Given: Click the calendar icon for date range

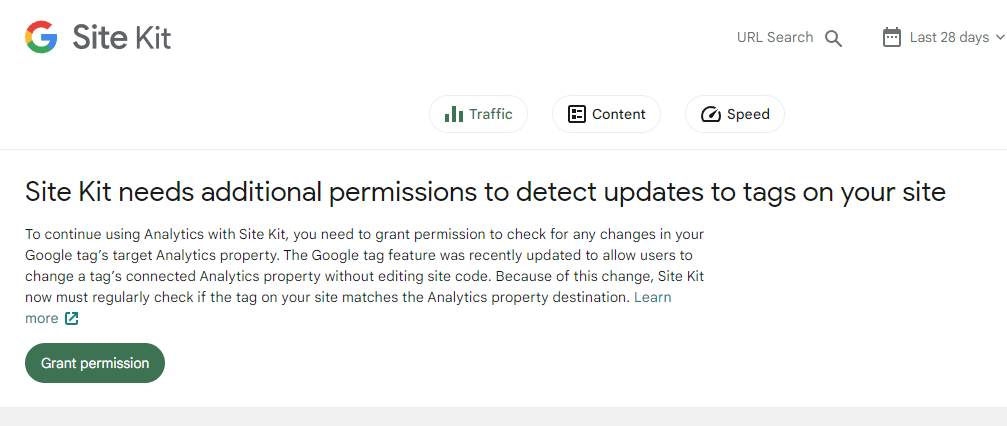Looking at the screenshot, I should pos(892,38).
